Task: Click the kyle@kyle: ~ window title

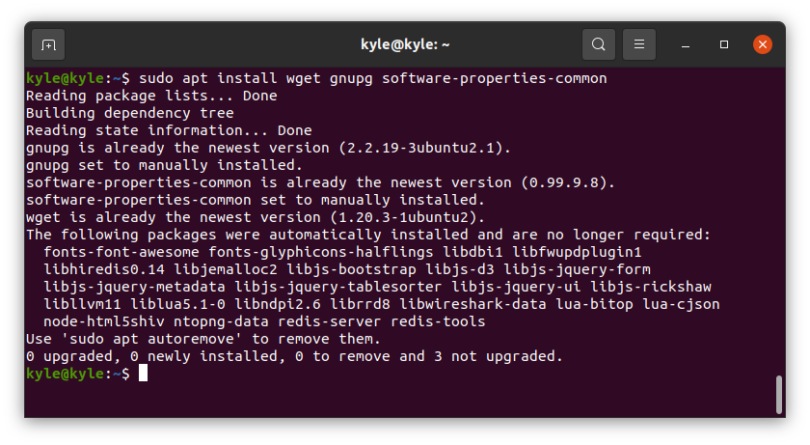Action: click(x=405, y=44)
